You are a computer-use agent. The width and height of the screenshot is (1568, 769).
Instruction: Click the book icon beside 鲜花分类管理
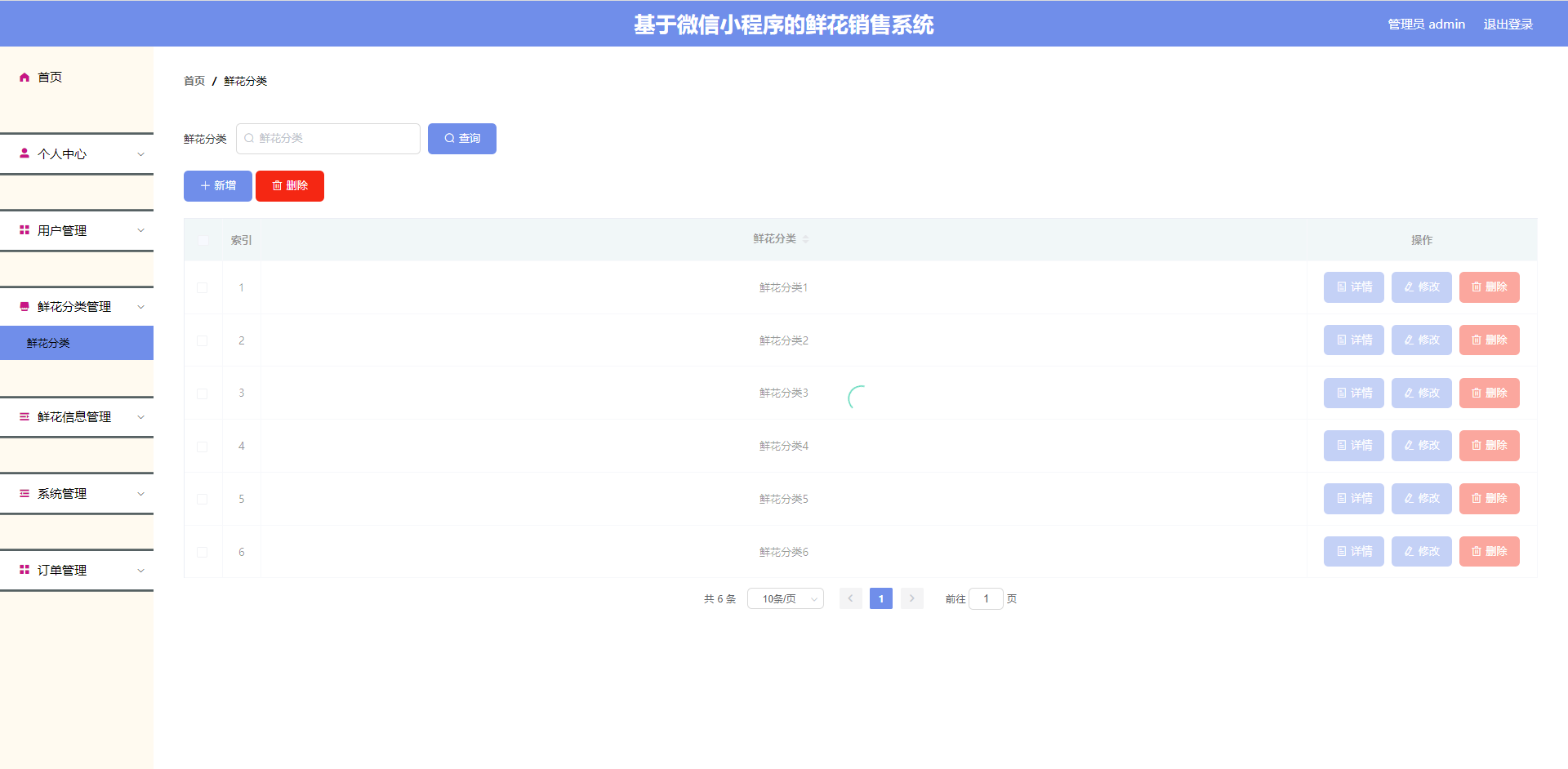(x=24, y=306)
